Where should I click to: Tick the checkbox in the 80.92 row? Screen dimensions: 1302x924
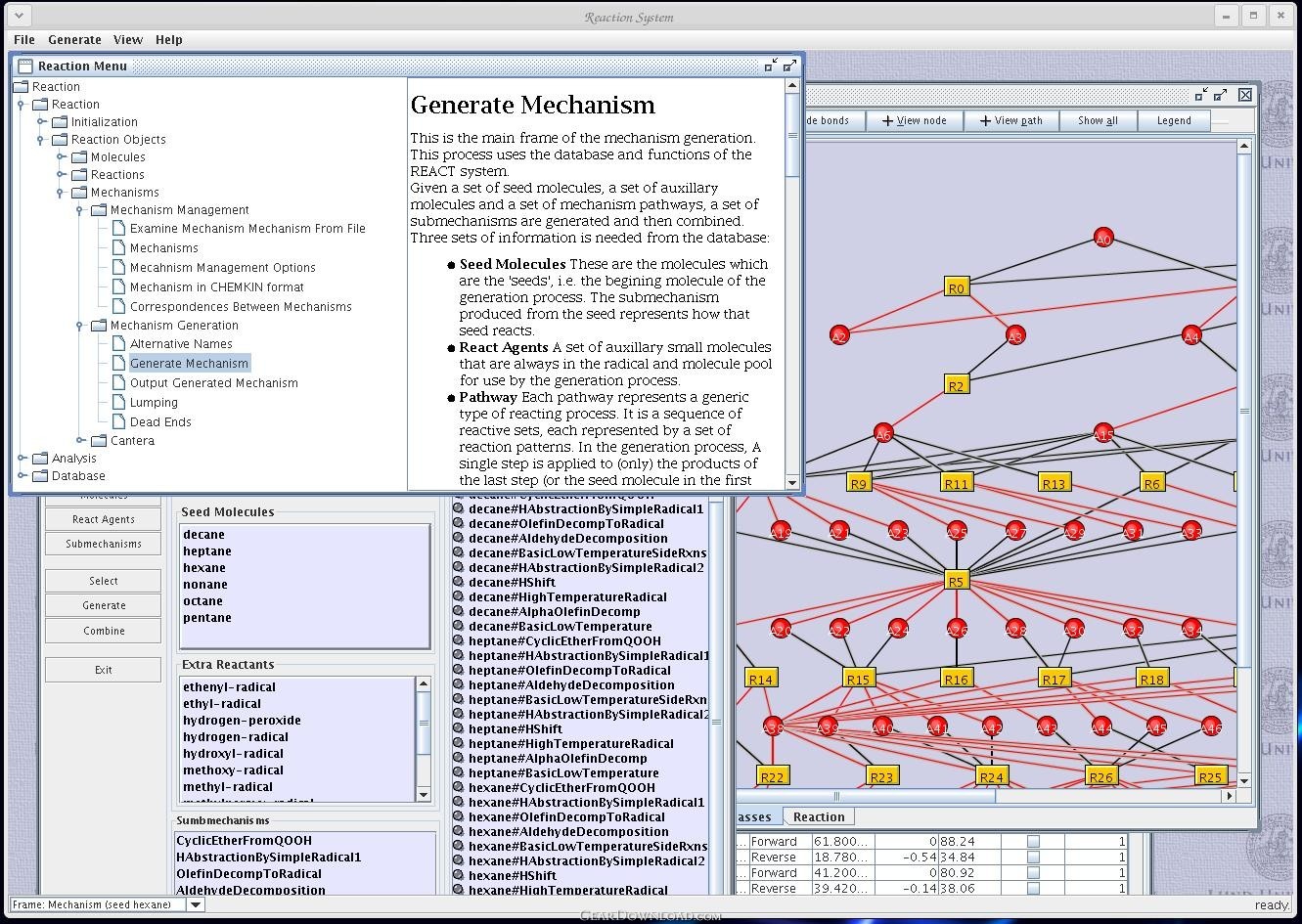point(1033,872)
